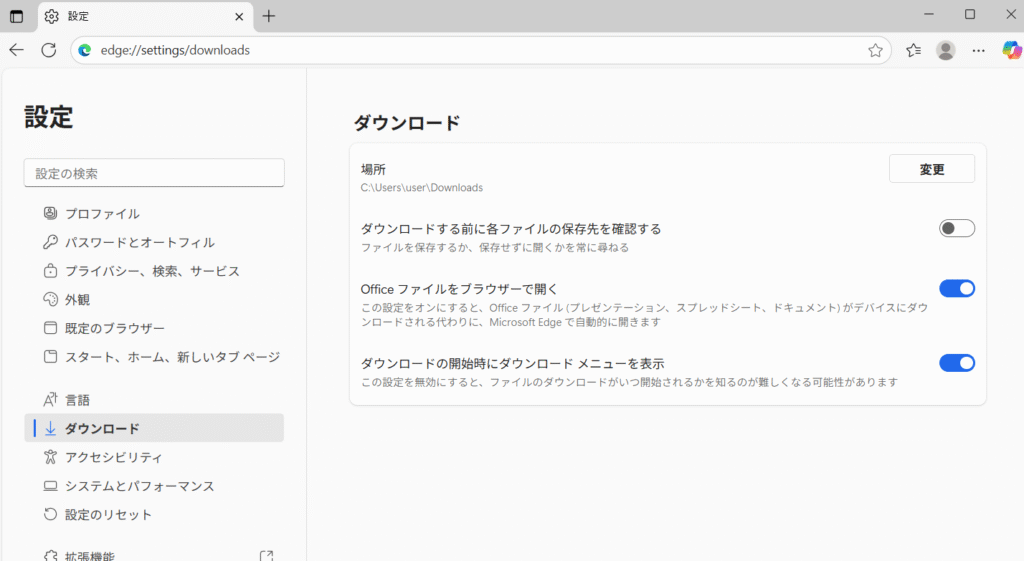Open 既定のブラウザー settings

tap(154, 328)
